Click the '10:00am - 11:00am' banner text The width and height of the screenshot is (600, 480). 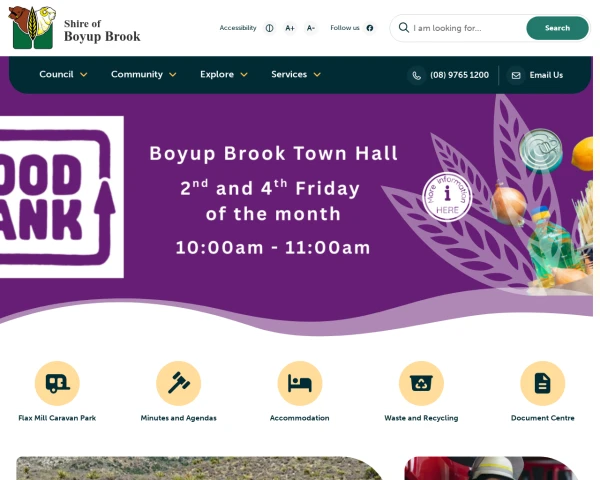tap(273, 248)
